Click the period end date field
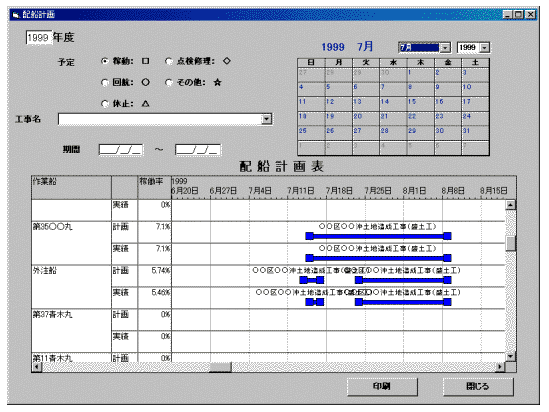Viewport: 549px width, 412px height. [x=198, y=150]
